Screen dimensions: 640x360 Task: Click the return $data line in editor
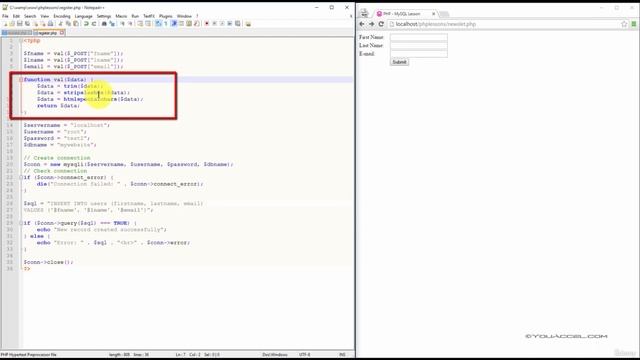point(58,106)
